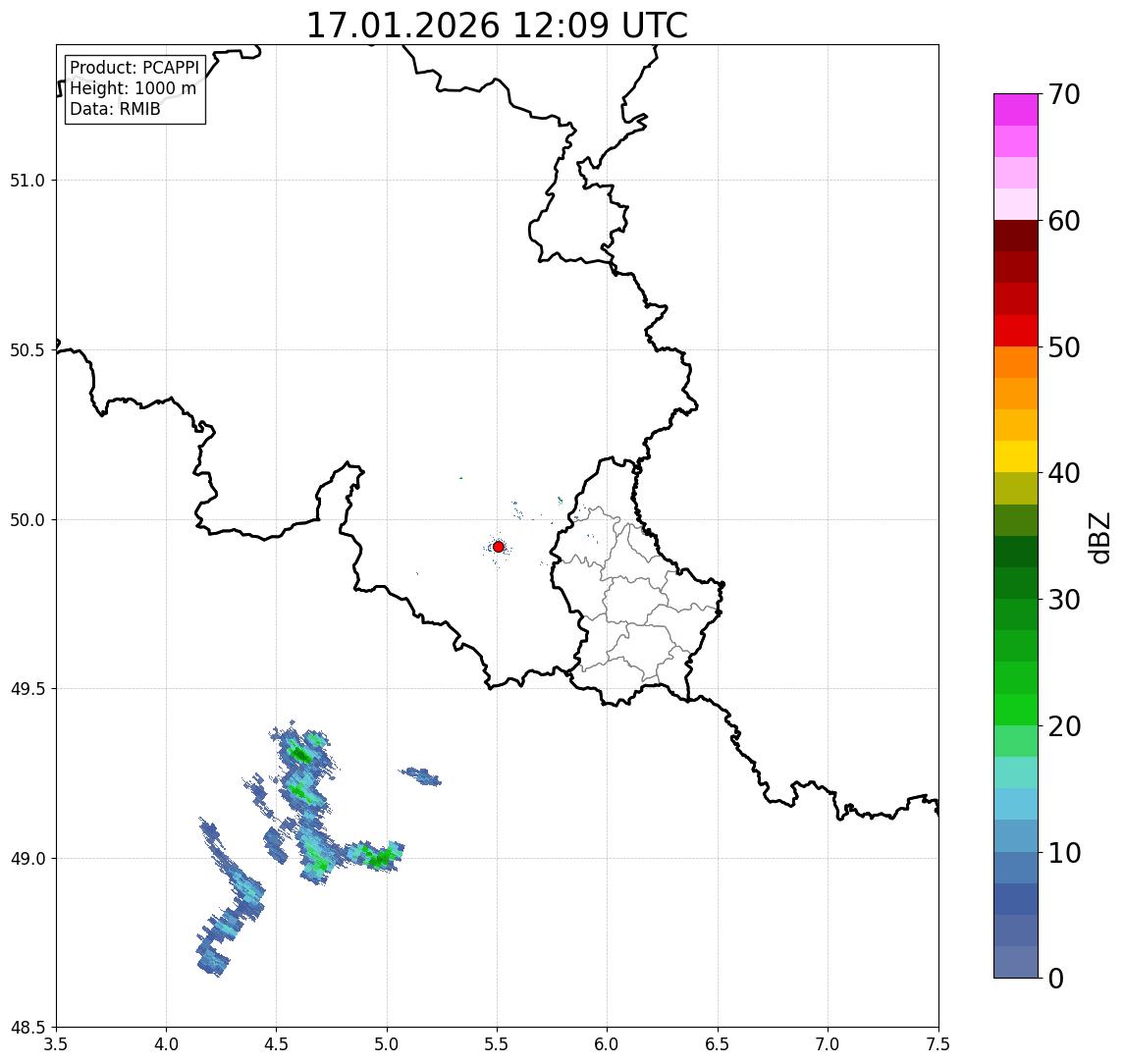The image size is (1124, 1064).
Task: Click latitude axis label 51.0
Action: click(x=27, y=181)
